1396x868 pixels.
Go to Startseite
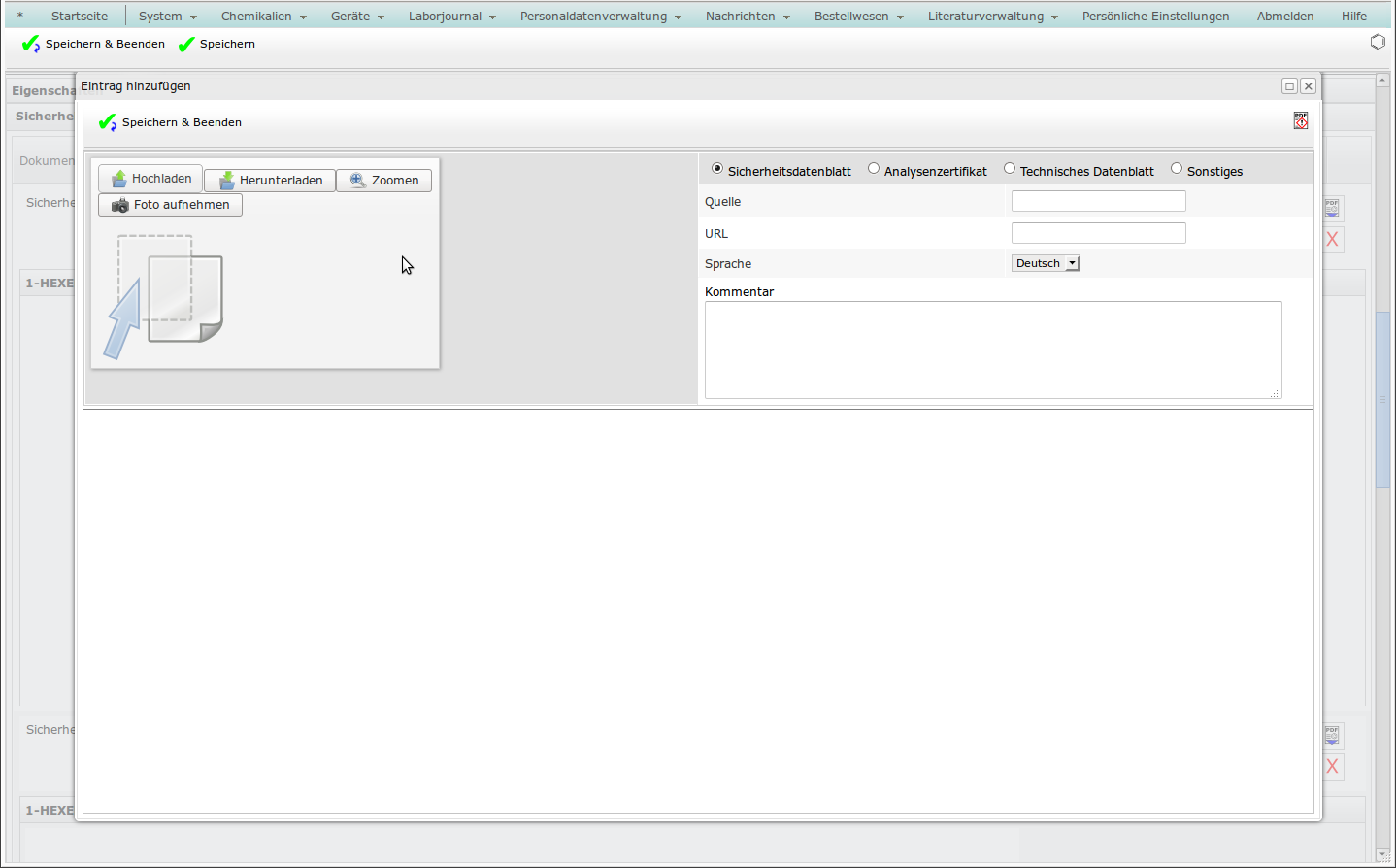[x=80, y=17]
